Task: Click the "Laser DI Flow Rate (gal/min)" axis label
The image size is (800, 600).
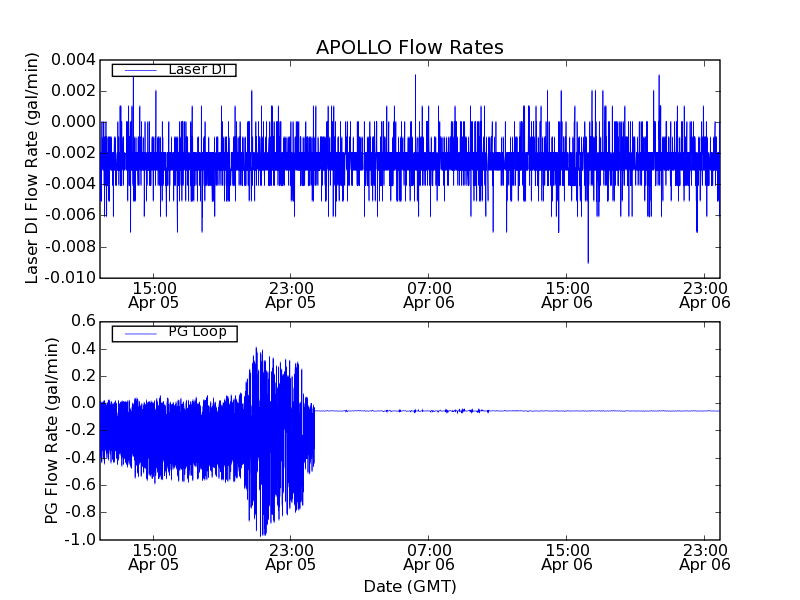Action: point(32,167)
